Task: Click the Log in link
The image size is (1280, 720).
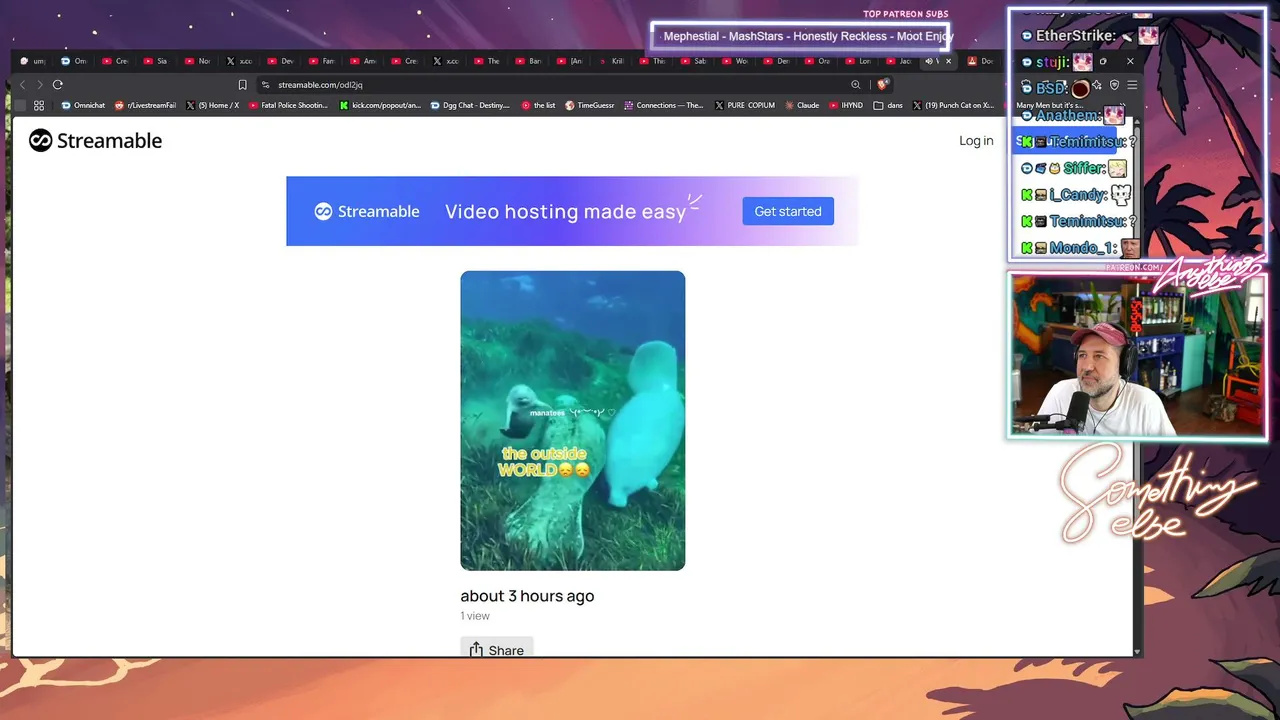Action: coord(976,141)
